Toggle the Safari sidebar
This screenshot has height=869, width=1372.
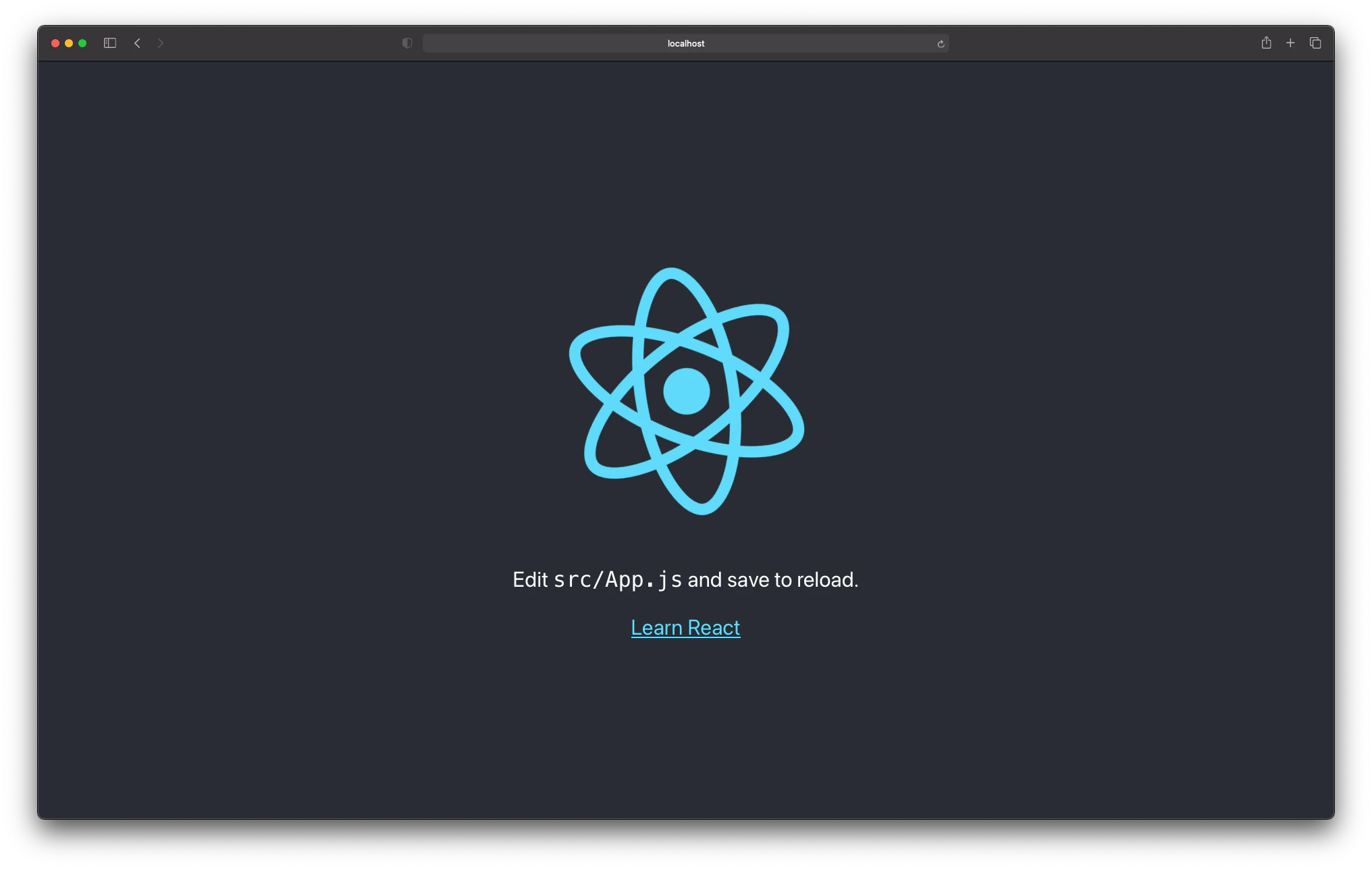109,43
